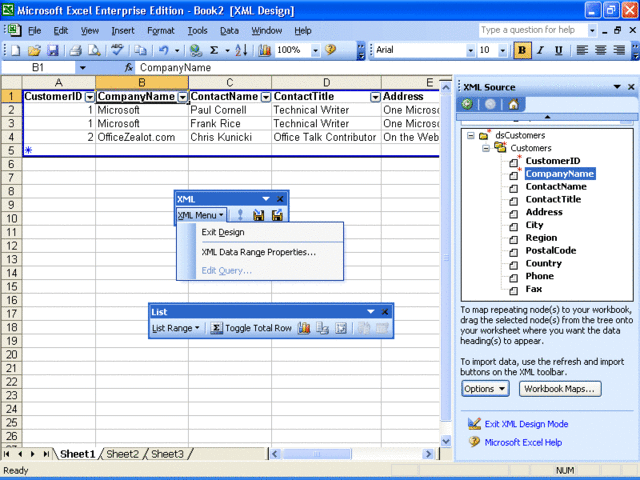Click the Refresh XML Data icon in XML toolbar
The height and width of the screenshot is (480, 640).
(240, 215)
